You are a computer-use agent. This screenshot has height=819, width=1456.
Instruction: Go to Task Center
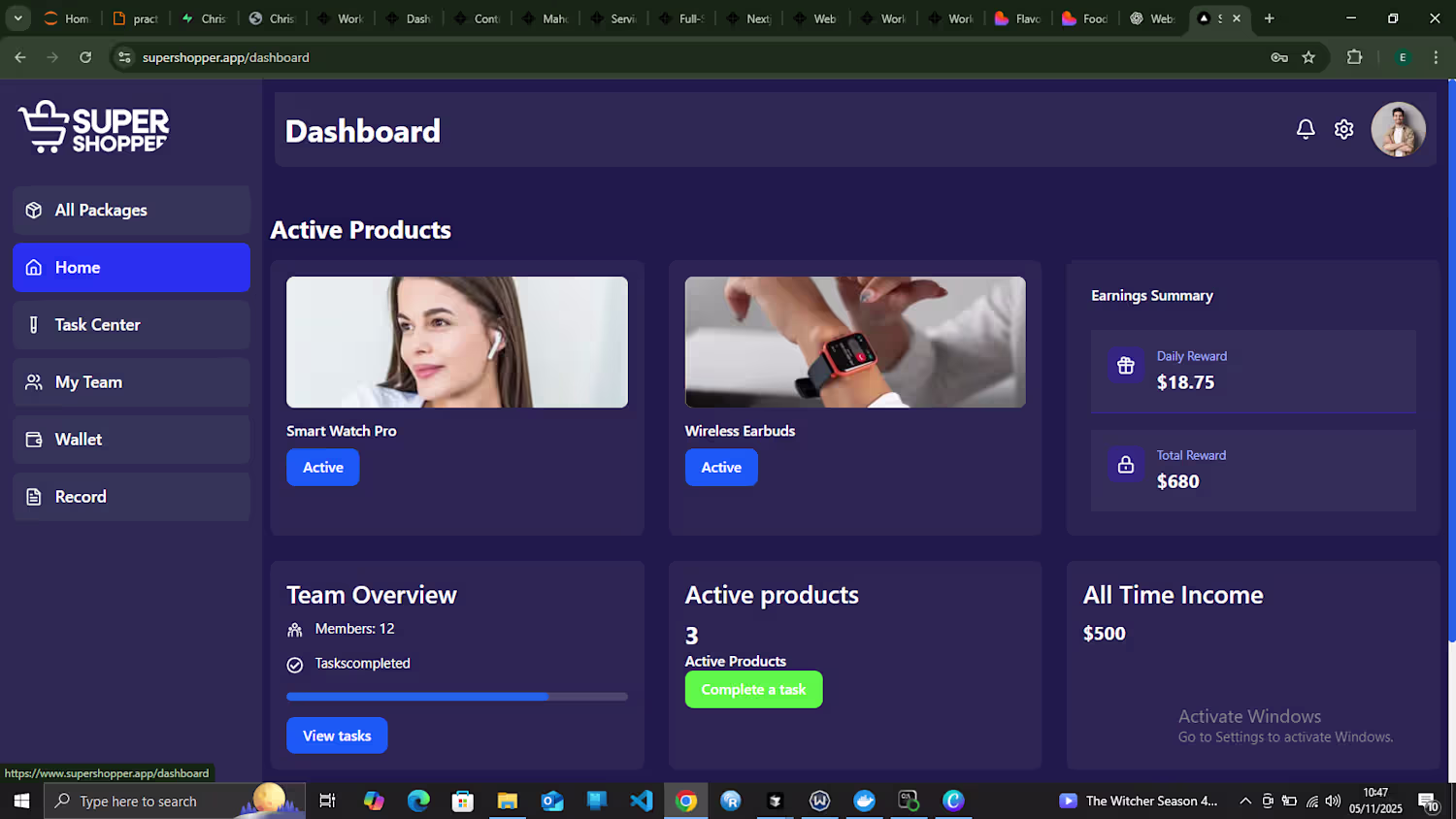tap(131, 324)
